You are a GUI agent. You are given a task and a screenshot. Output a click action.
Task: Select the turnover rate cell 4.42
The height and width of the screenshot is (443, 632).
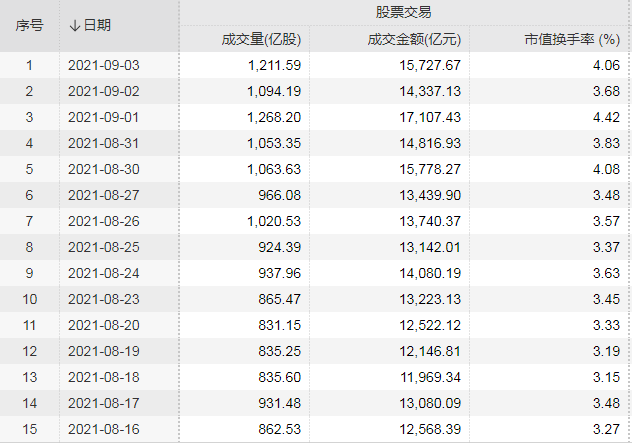(608, 117)
